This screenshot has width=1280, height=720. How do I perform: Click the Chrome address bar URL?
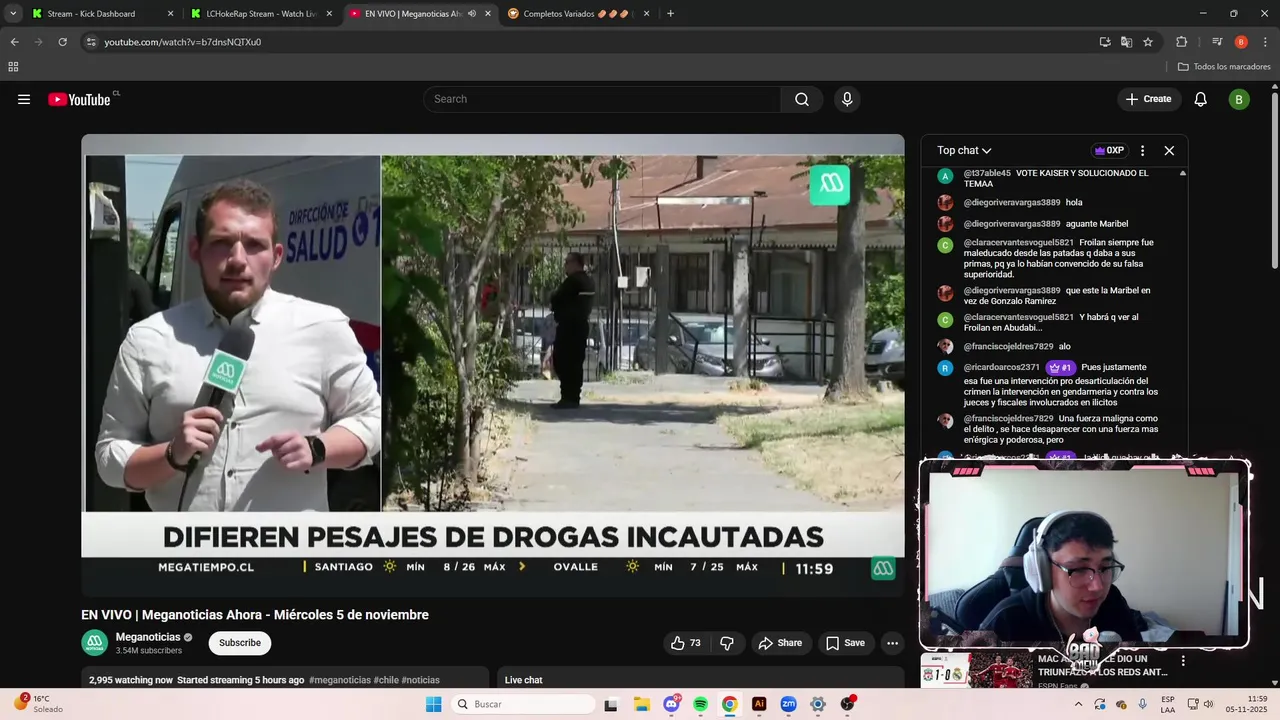(x=183, y=42)
